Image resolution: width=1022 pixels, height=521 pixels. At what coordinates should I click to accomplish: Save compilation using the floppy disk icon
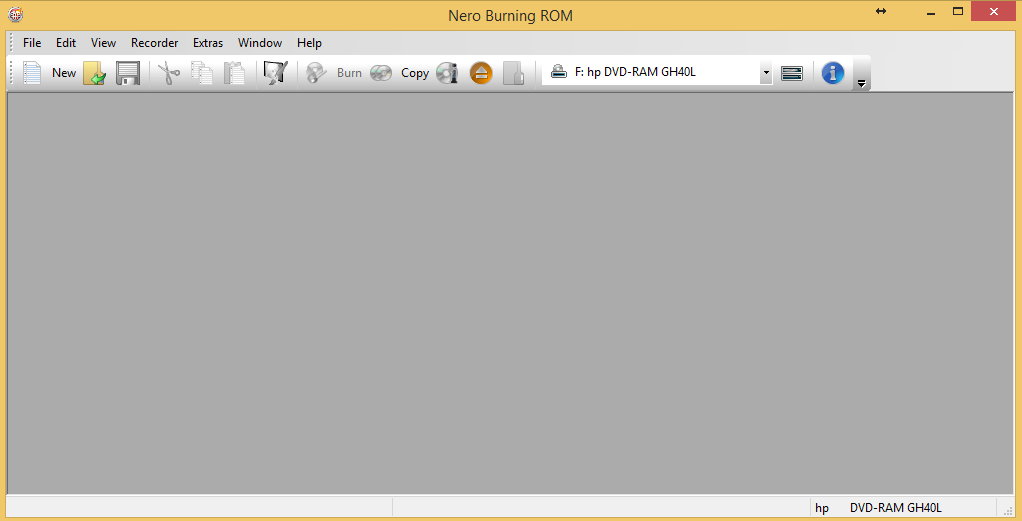(x=128, y=72)
